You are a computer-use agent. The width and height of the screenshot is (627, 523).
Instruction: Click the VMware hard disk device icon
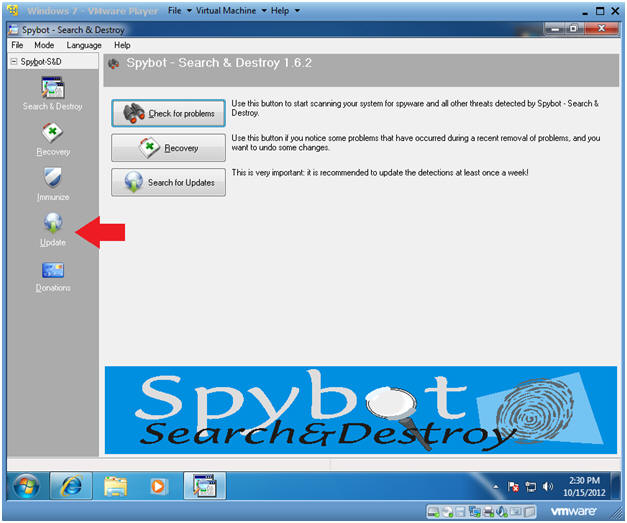point(434,511)
